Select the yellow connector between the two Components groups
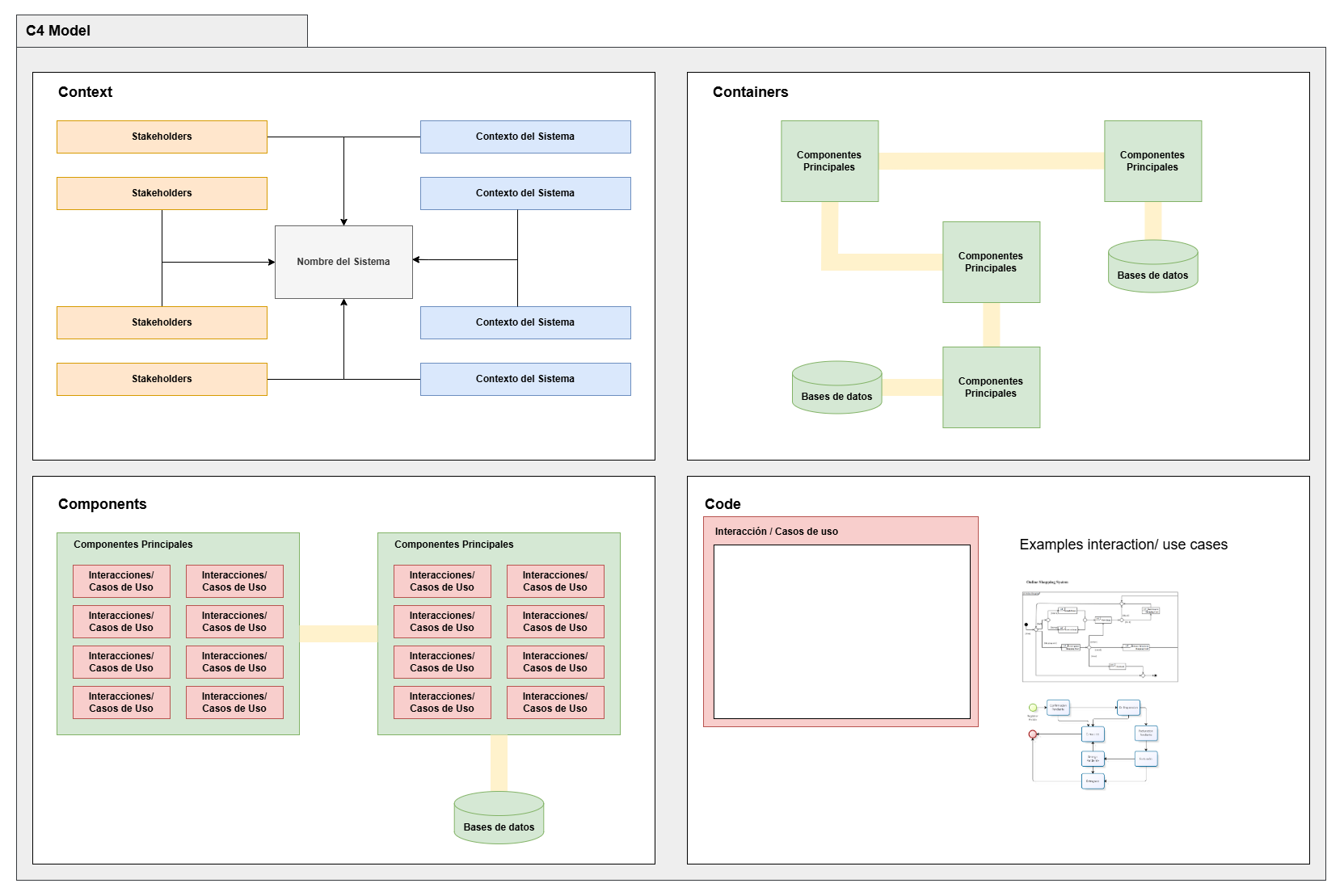Viewport: 1344px width, 896px height. point(338,633)
